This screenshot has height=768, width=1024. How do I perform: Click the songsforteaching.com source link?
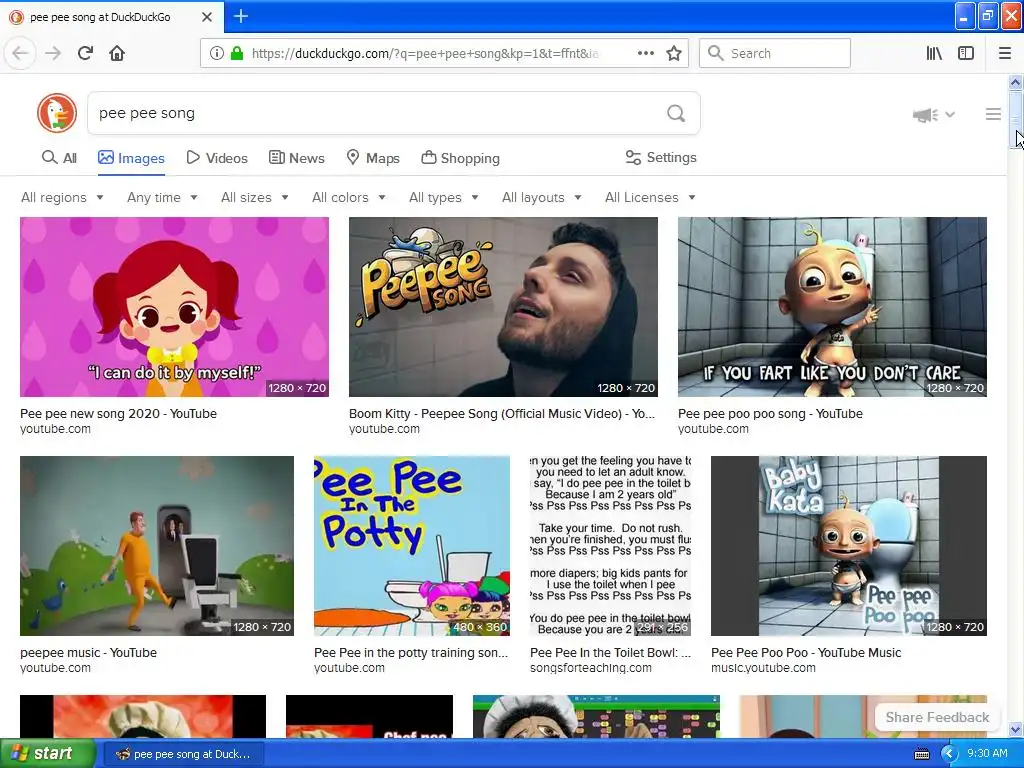590,667
